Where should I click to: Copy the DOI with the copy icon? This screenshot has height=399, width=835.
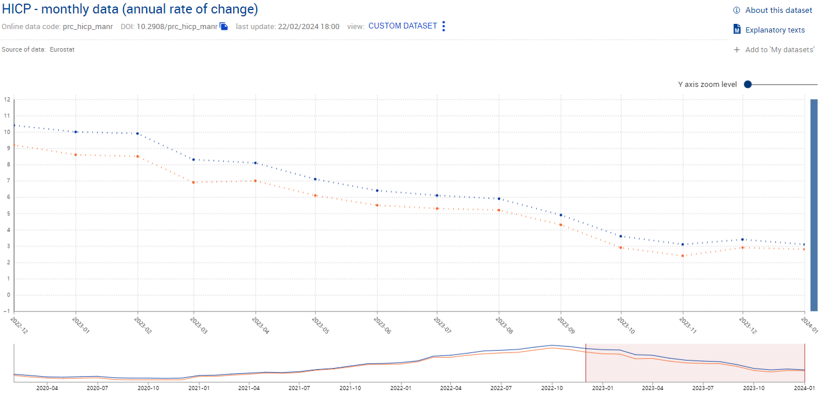[x=224, y=26]
